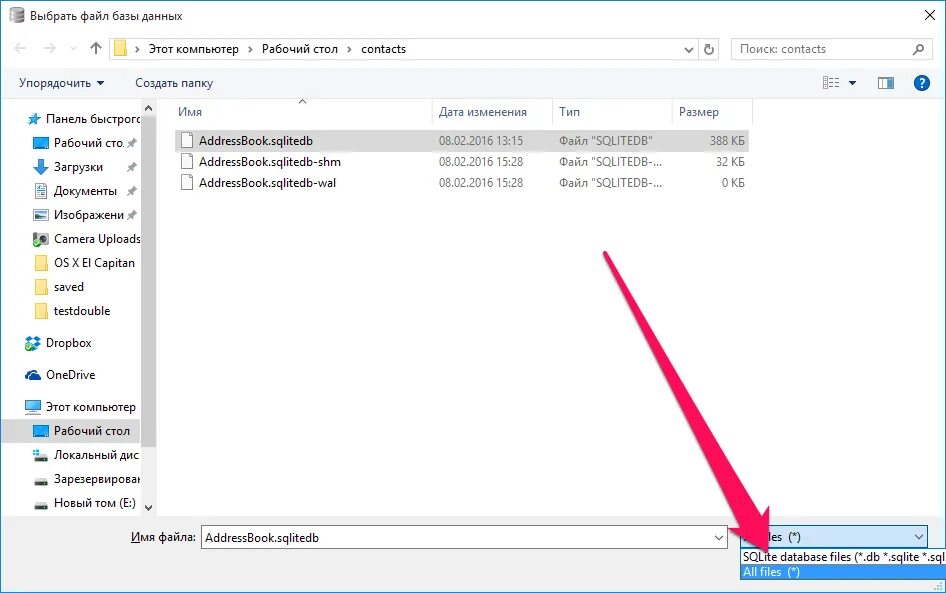
Task: Select AddressBook.sqlitedb-shm file
Action: point(462,162)
